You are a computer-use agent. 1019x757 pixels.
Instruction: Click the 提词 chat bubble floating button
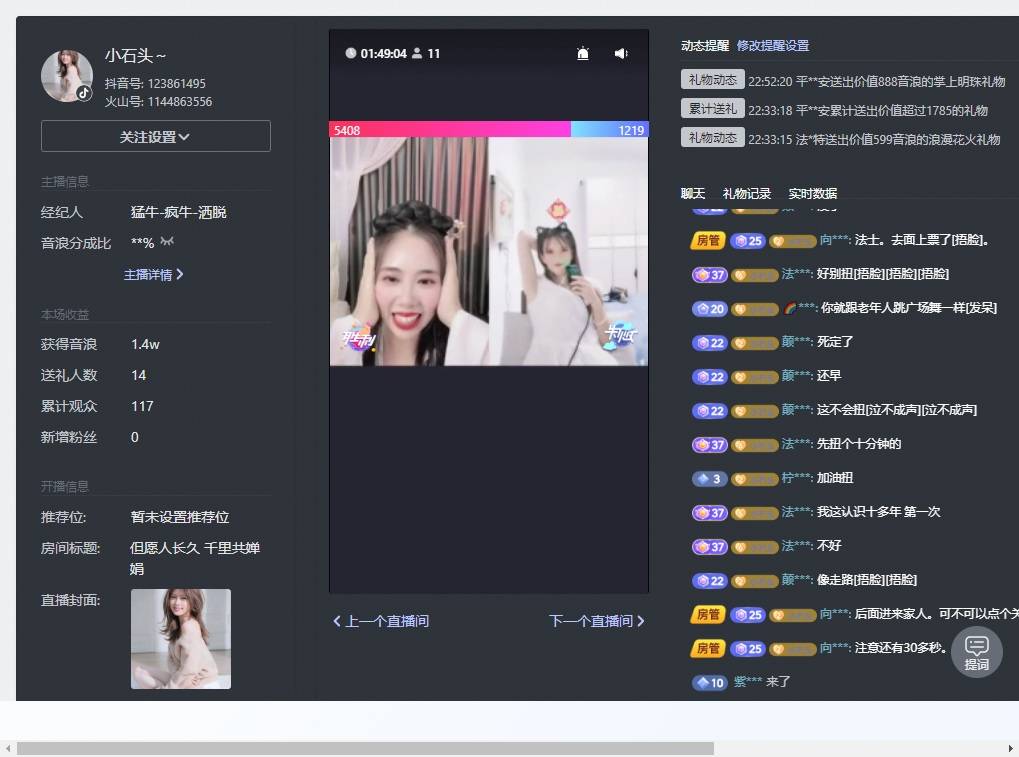pyautogui.click(x=976, y=652)
